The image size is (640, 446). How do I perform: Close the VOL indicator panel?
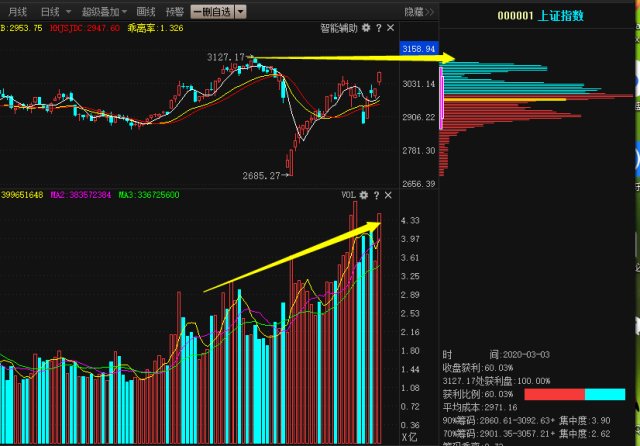[388, 195]
